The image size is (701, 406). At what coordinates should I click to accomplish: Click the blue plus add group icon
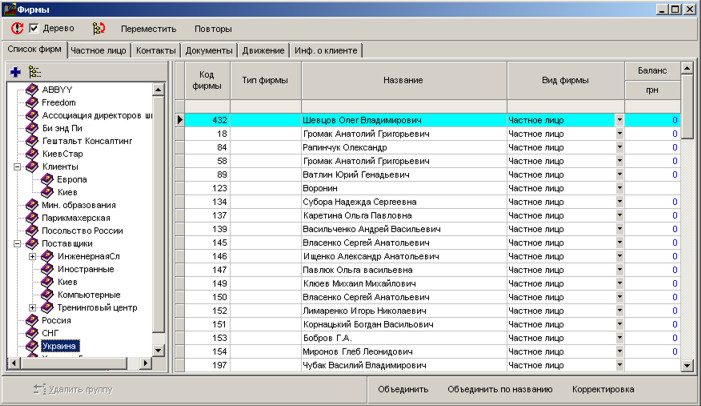pos(15,72)
